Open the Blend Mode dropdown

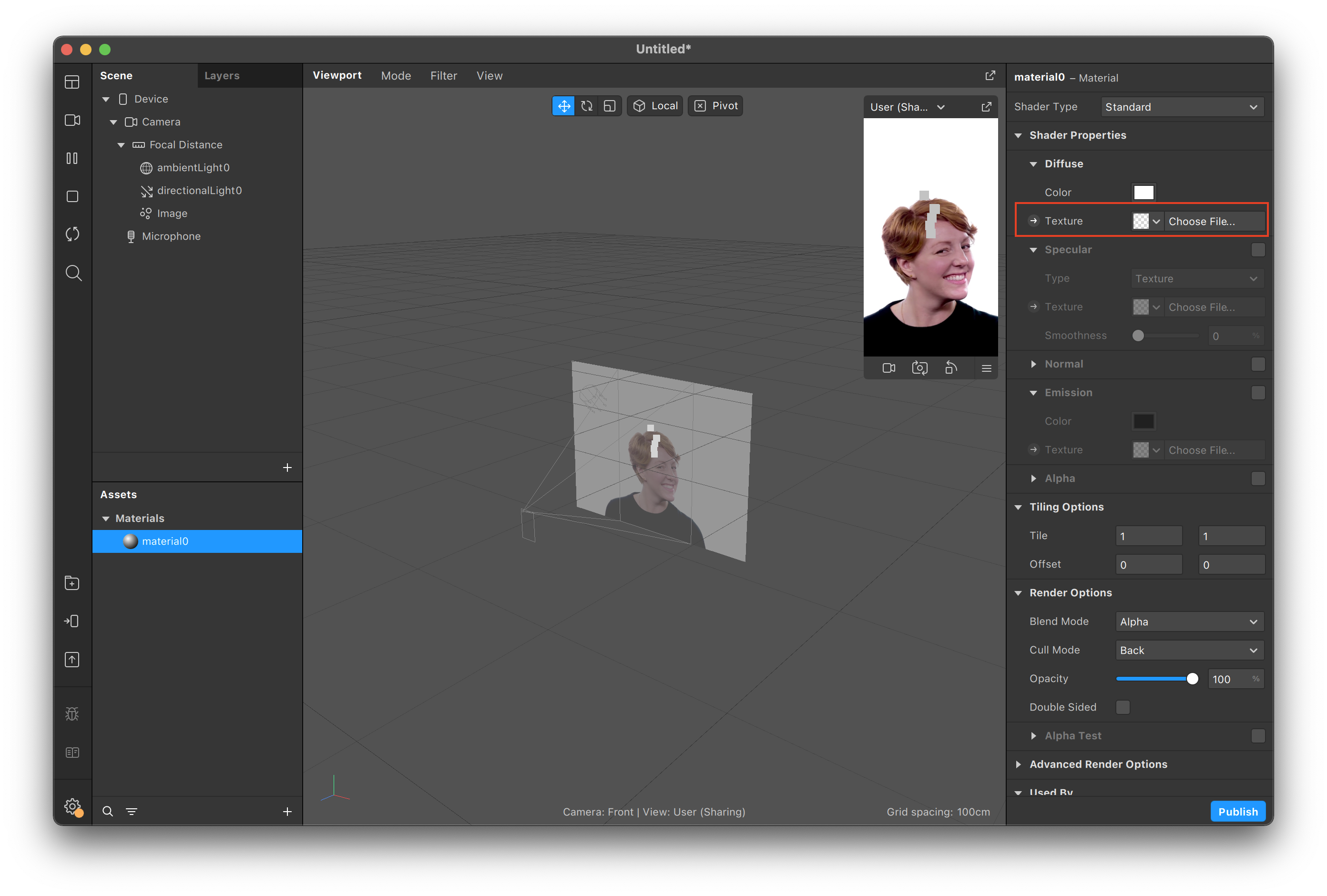pos(1189,621)
